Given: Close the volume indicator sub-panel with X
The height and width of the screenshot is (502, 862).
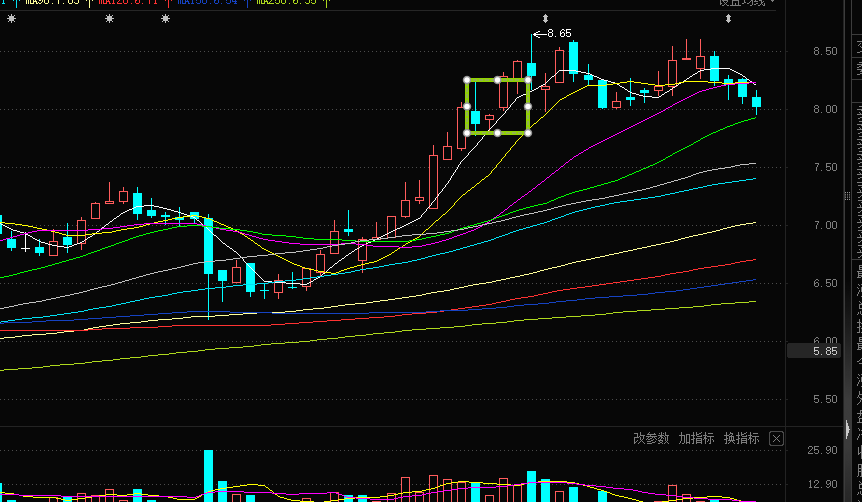Looking at the screenshot, I should pyautogui.click(x=776, y=438).
